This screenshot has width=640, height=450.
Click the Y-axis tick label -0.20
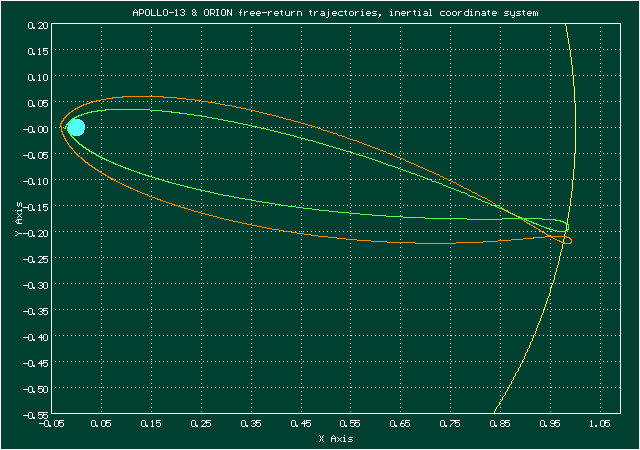(36, 233)
